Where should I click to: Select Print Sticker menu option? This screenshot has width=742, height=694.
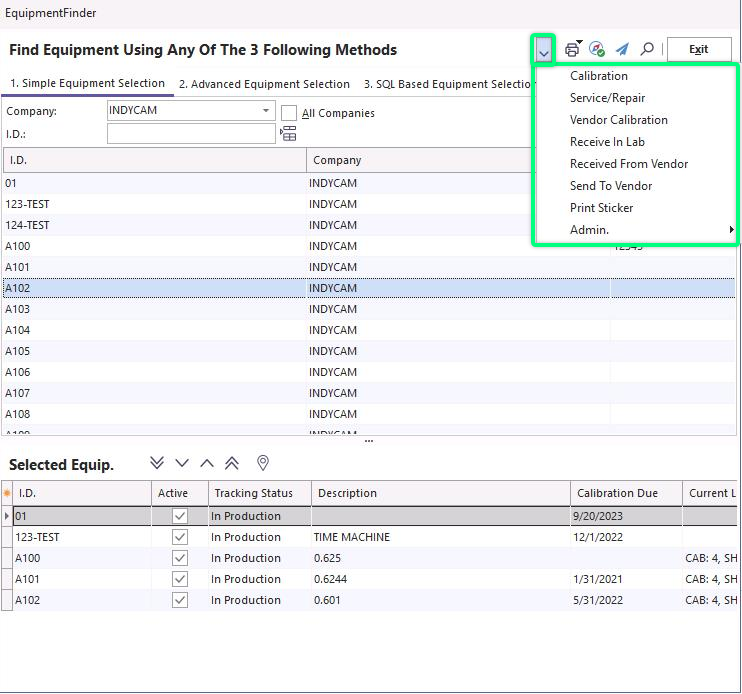(x=601, y=208)
